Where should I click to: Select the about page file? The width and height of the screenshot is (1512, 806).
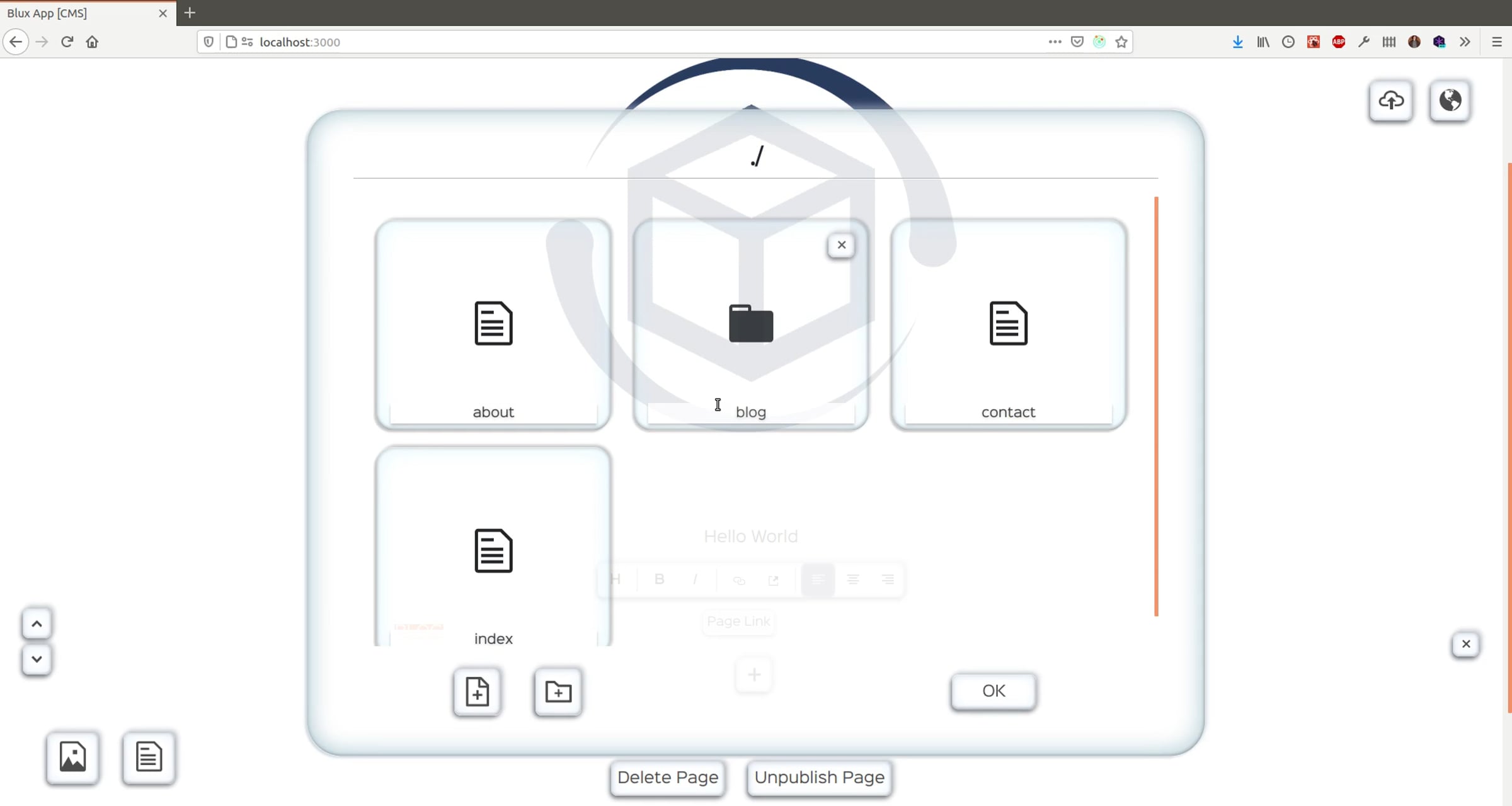[x=493, y=324]
